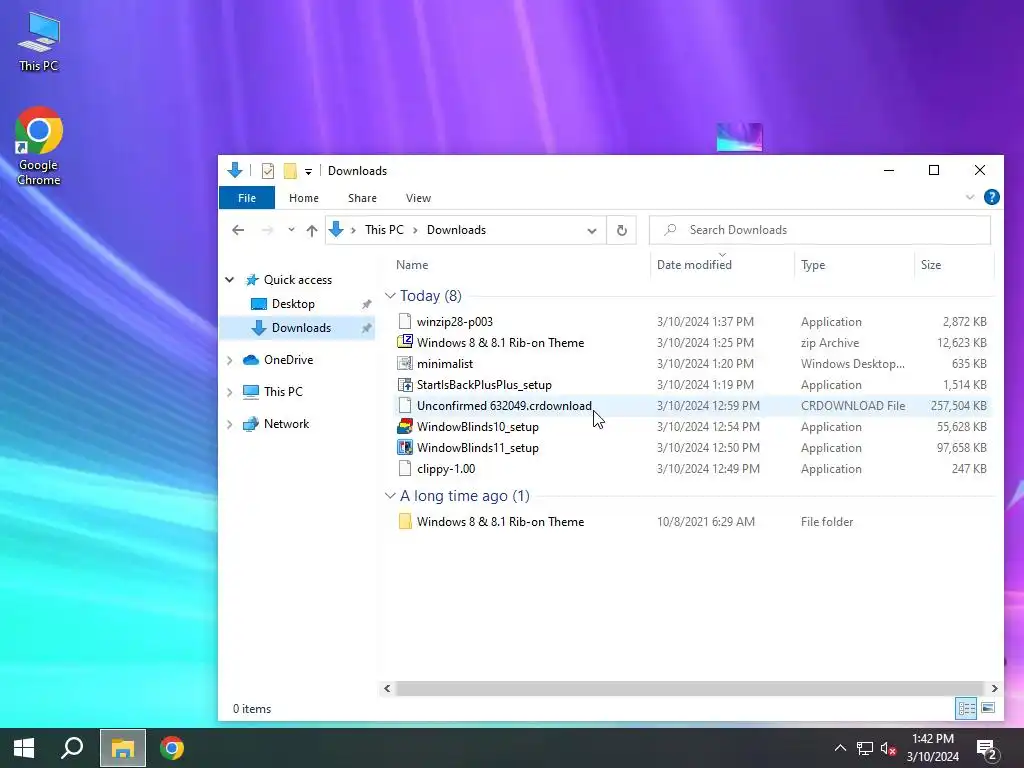The height and width of the screenshot is (768, 1024).
Task: Click the New folder quick access toolbar icon
Action: pos(290,171)
